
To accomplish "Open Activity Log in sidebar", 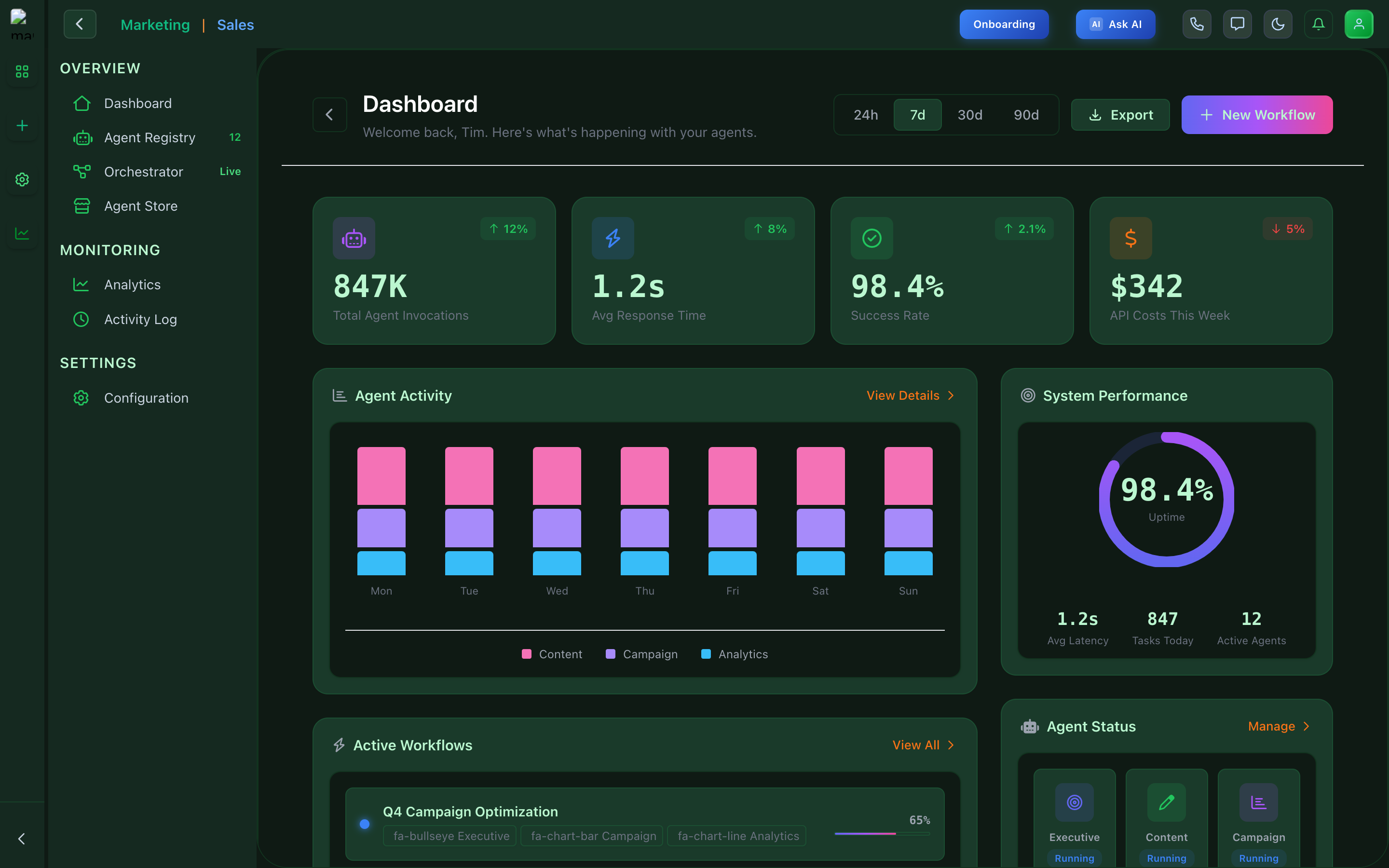I will [x=157, y=319].
